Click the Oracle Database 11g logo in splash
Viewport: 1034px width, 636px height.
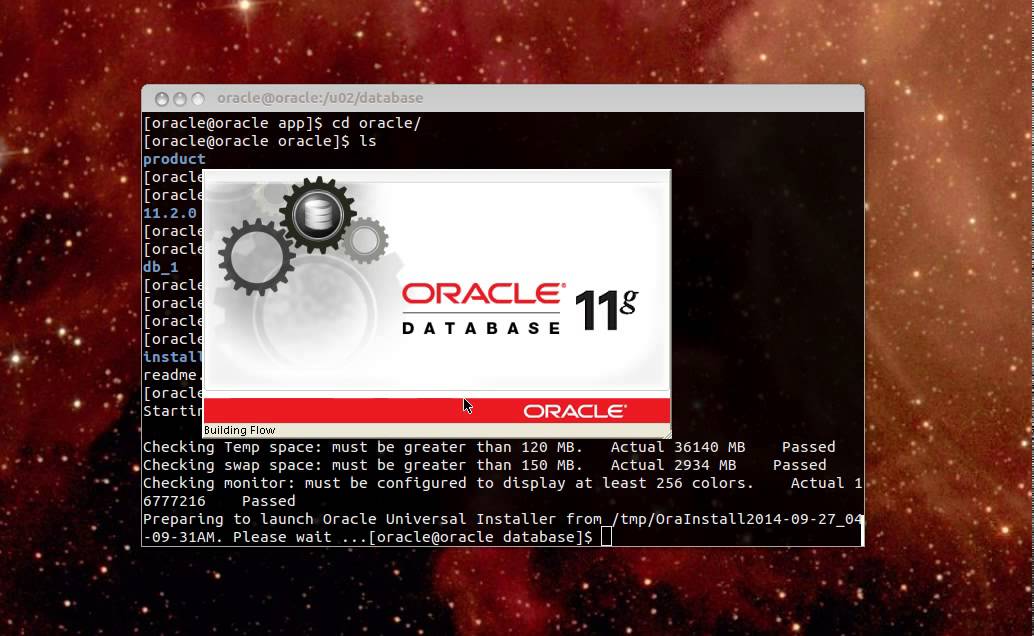pyautogui.click(x=520, y=309)
